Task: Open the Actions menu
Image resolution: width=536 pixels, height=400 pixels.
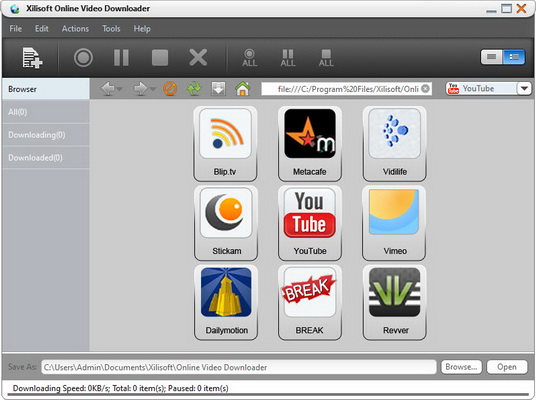Action: pos(75,29)
